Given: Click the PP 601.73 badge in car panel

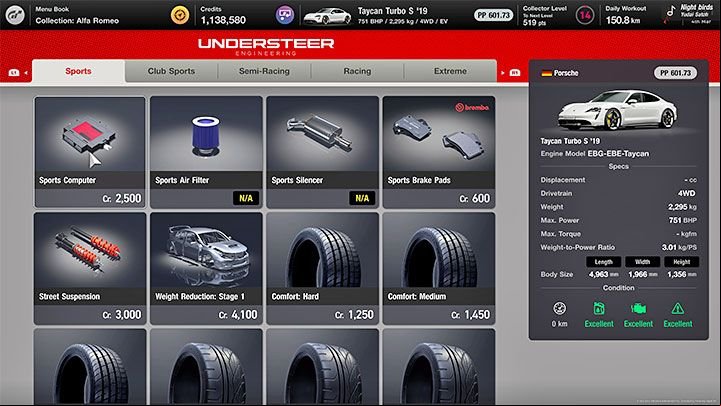Looking at the screenshot, I should [x=675, y=73].
